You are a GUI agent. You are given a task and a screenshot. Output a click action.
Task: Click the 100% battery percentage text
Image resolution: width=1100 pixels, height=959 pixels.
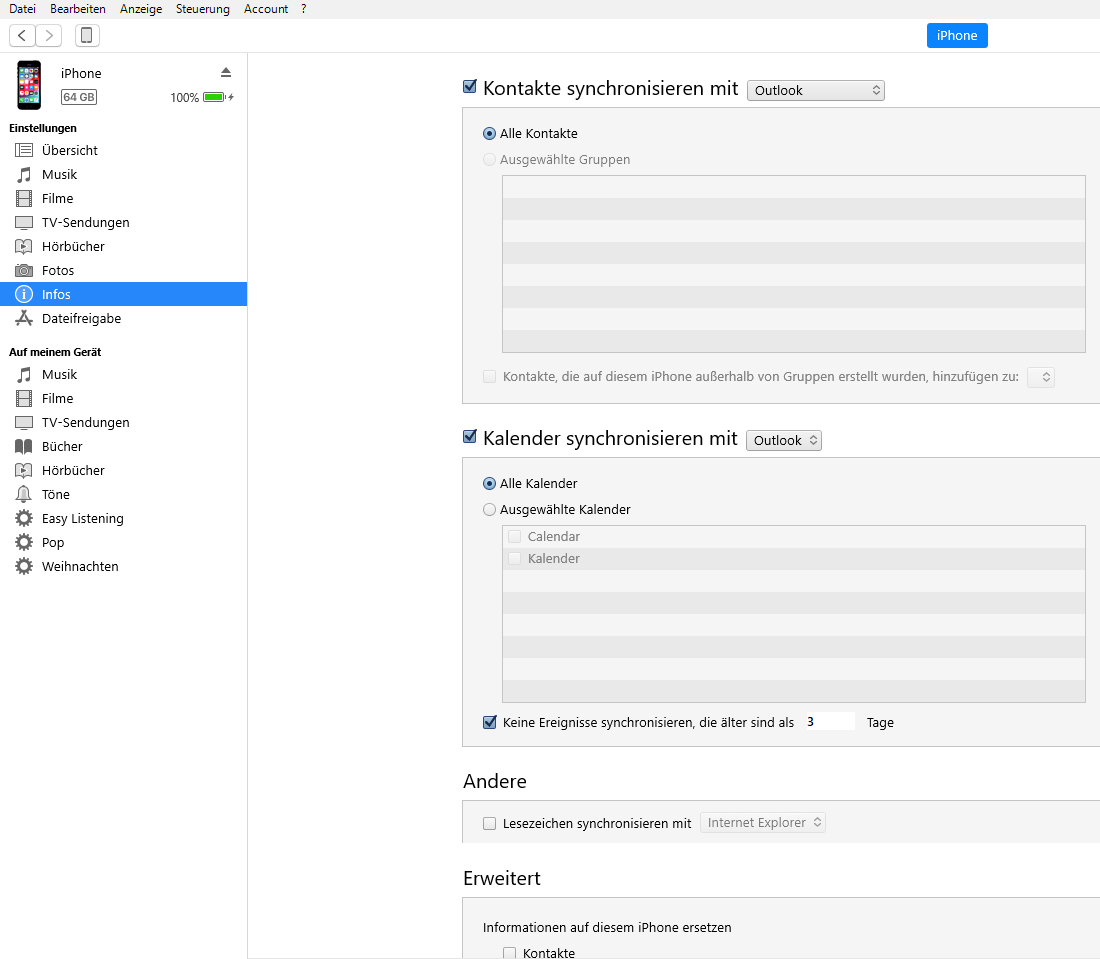[185, 98]
